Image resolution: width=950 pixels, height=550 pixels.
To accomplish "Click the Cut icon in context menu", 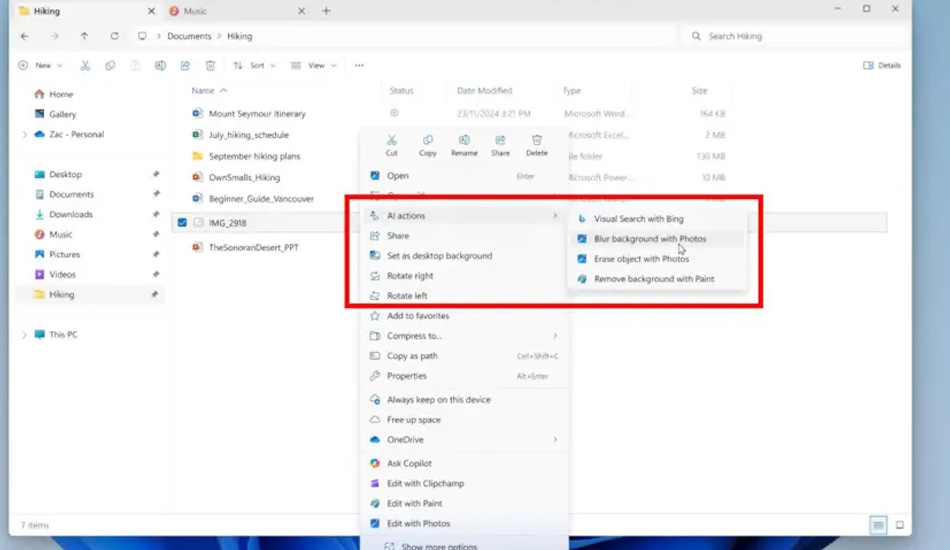I will [x=391, y=140].
